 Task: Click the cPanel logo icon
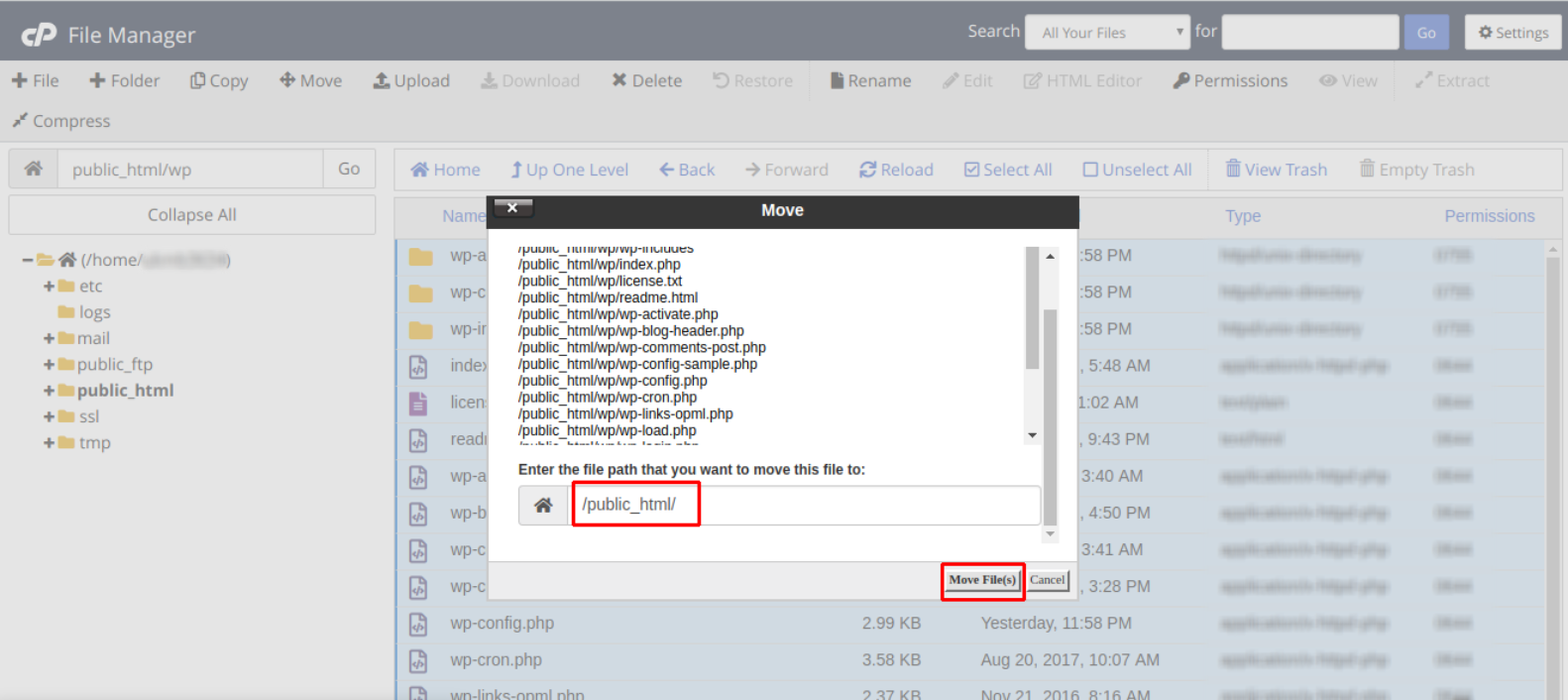[39, 35]
